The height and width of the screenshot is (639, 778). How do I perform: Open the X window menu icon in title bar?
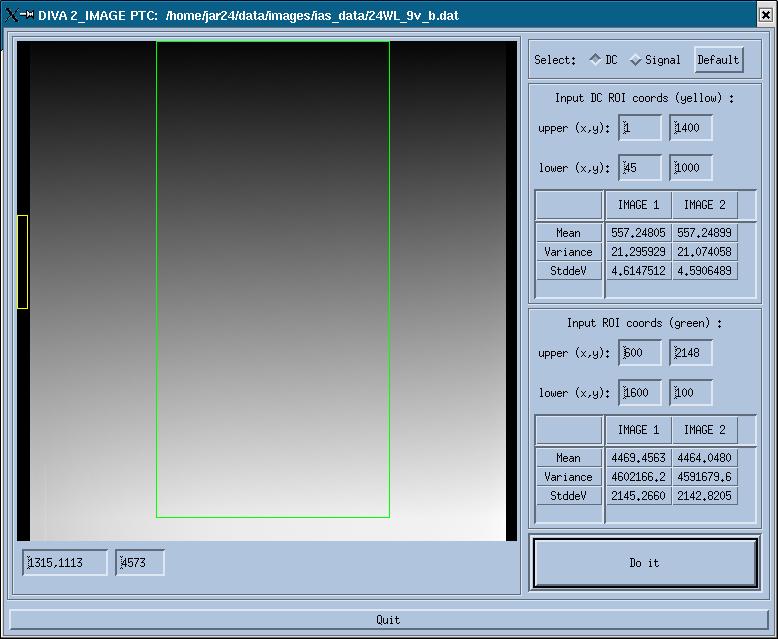pos(12,15)
